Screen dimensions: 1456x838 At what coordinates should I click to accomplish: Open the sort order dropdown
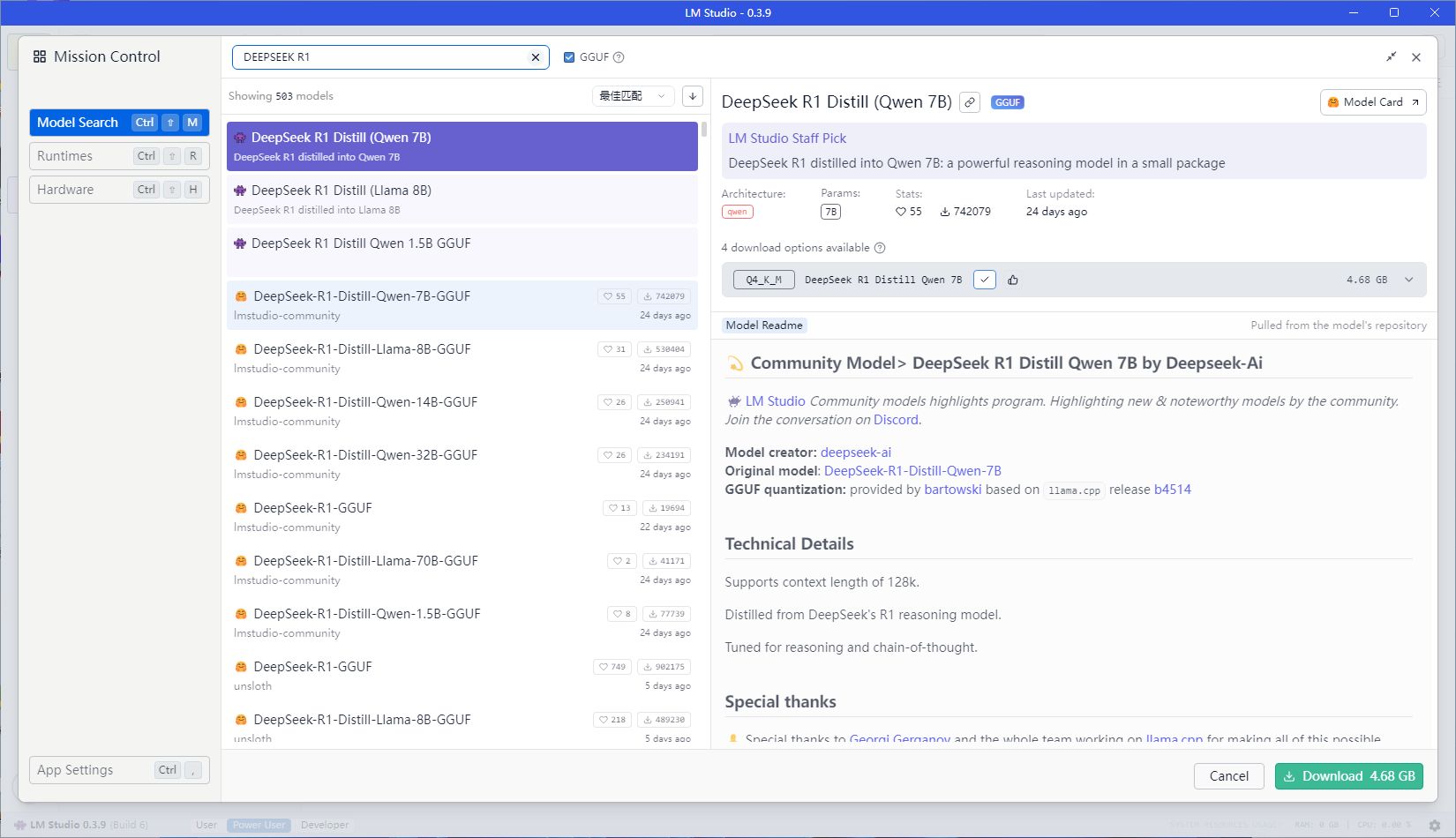pyautogui.click(x=634, y=96)
